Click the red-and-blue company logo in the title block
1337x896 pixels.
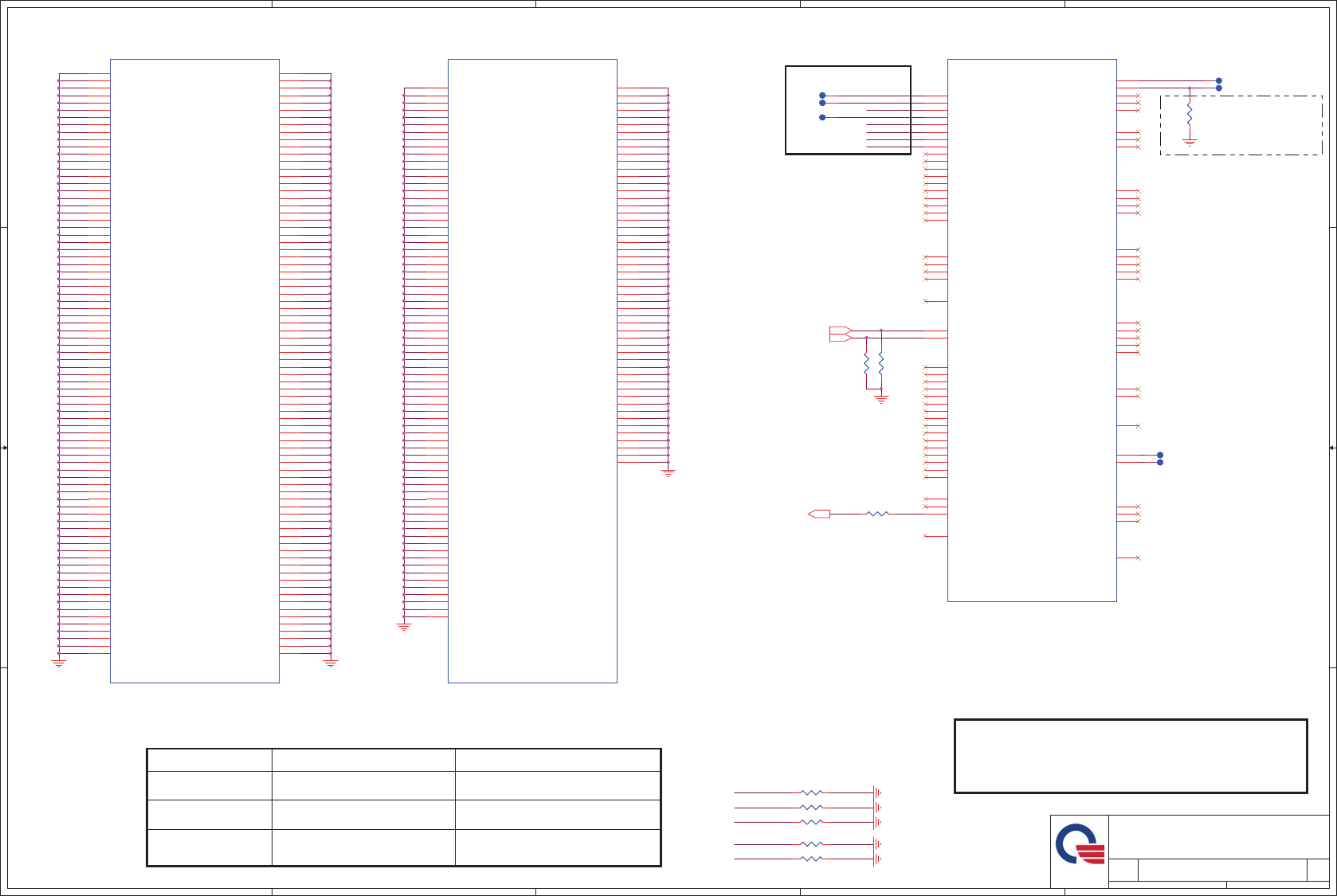click(x=1080, y=844)
